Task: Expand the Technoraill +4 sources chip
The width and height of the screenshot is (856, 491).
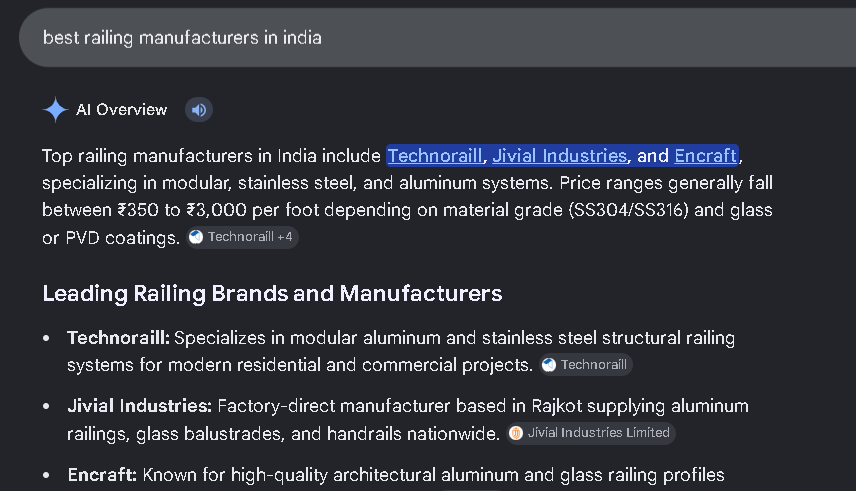Action: 242,237
